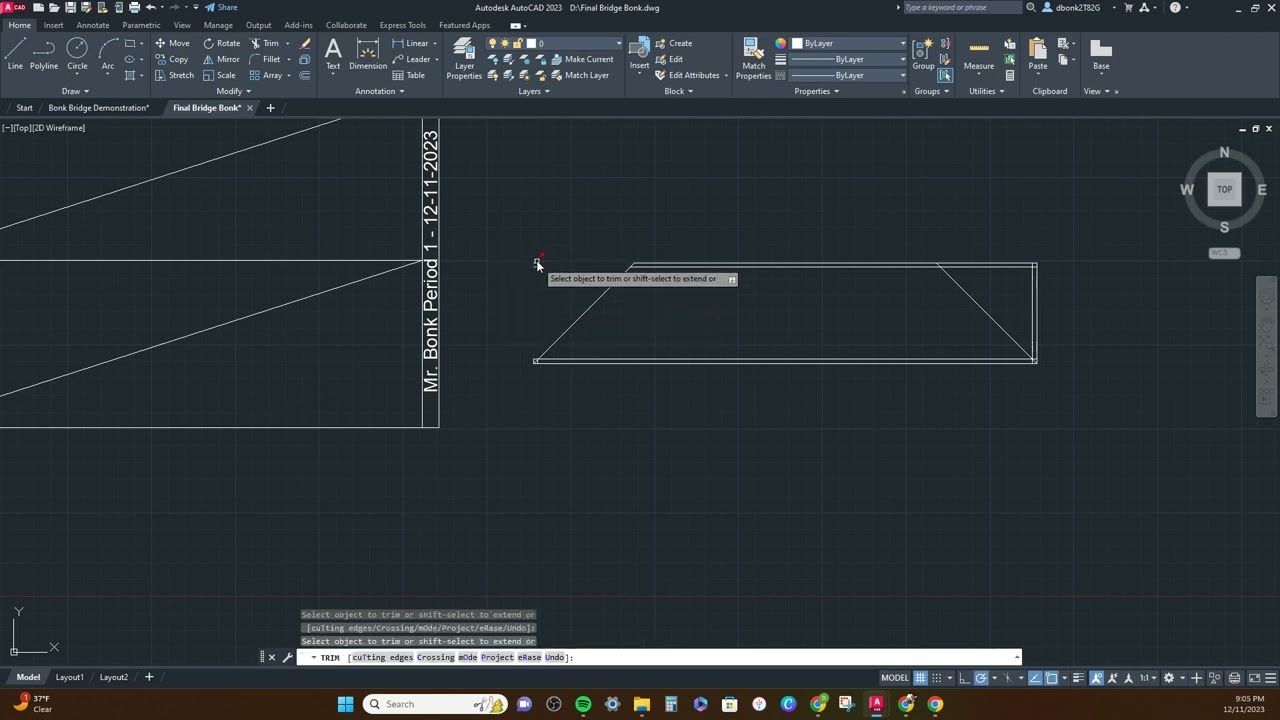
Task: Expand the Draw panel dropdown
Action: click(74, 91)
